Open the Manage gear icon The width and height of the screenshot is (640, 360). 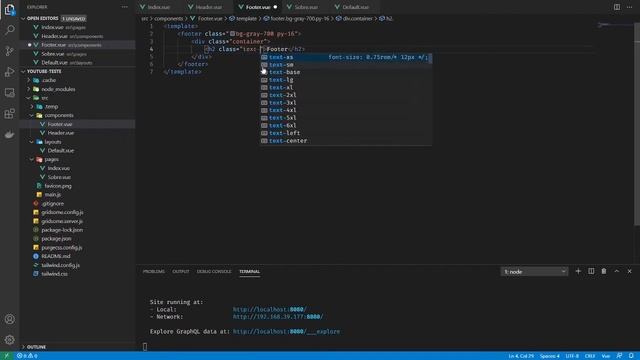pyautogui.click(x=9, y=340)
